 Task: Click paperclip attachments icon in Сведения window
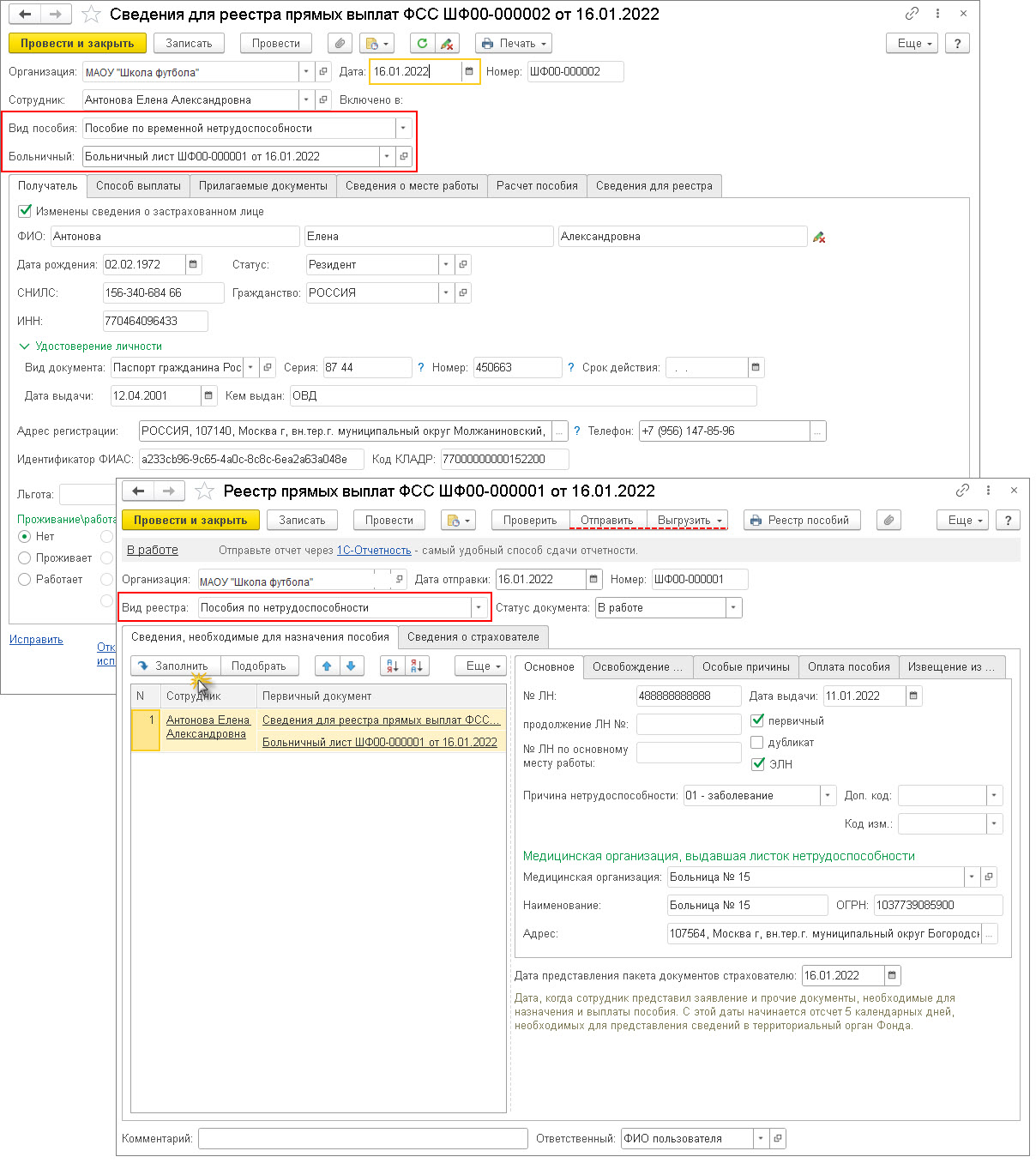[340, 43]
